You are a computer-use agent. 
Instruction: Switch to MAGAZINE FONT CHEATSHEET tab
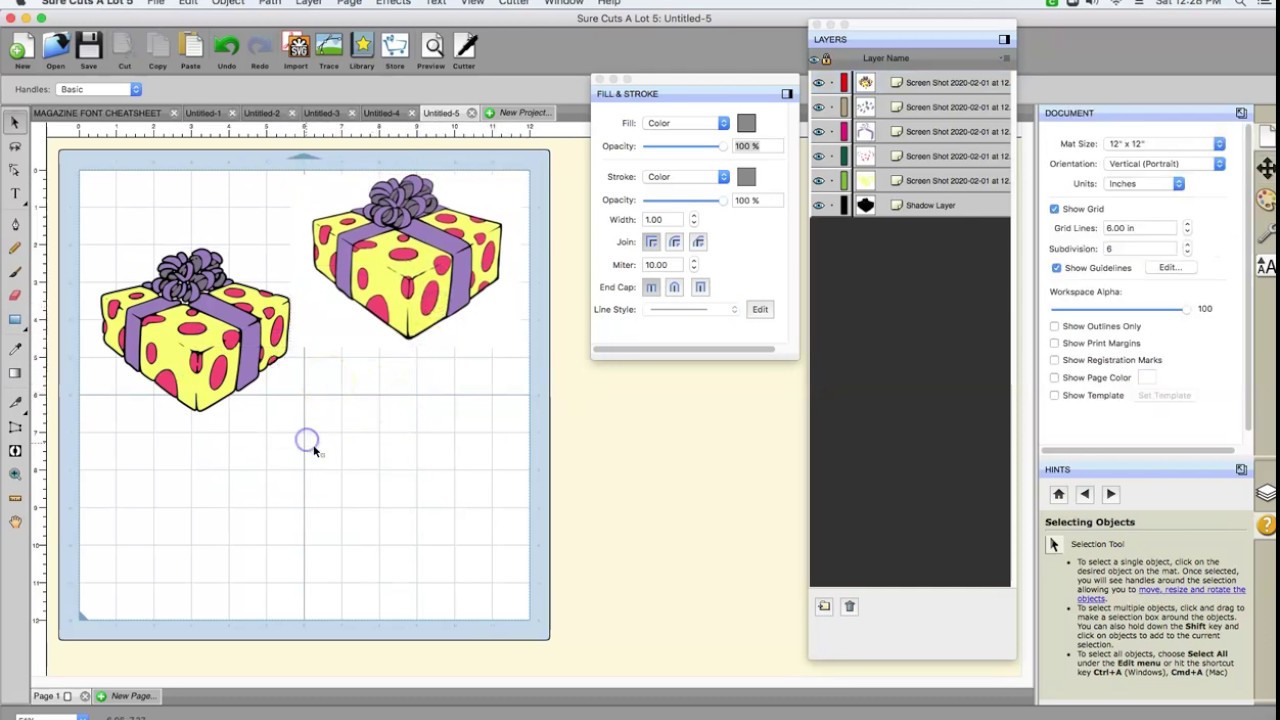[x=96, y=113]
